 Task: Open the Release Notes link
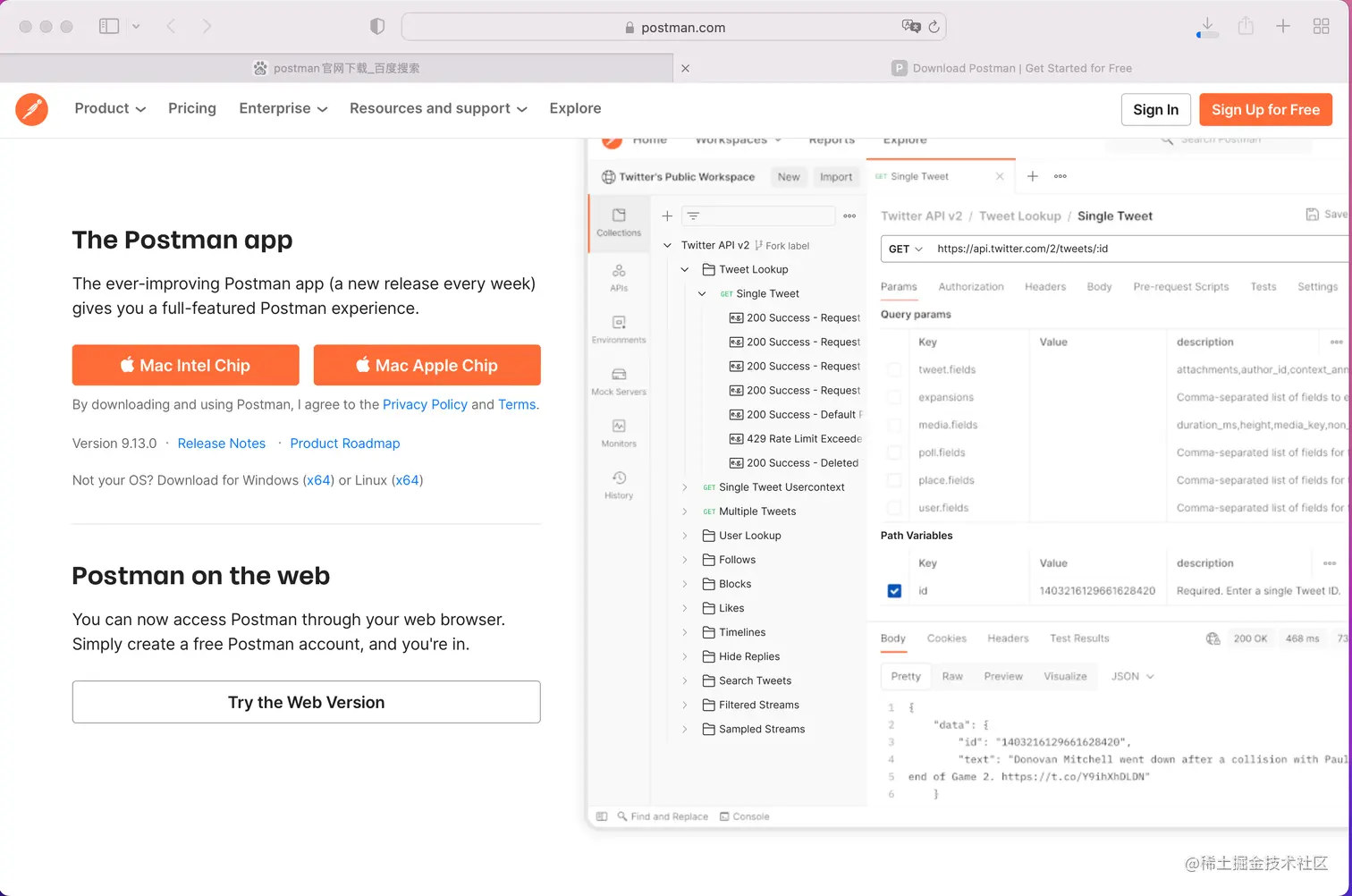pyautogui.click(x=222, y=444)
